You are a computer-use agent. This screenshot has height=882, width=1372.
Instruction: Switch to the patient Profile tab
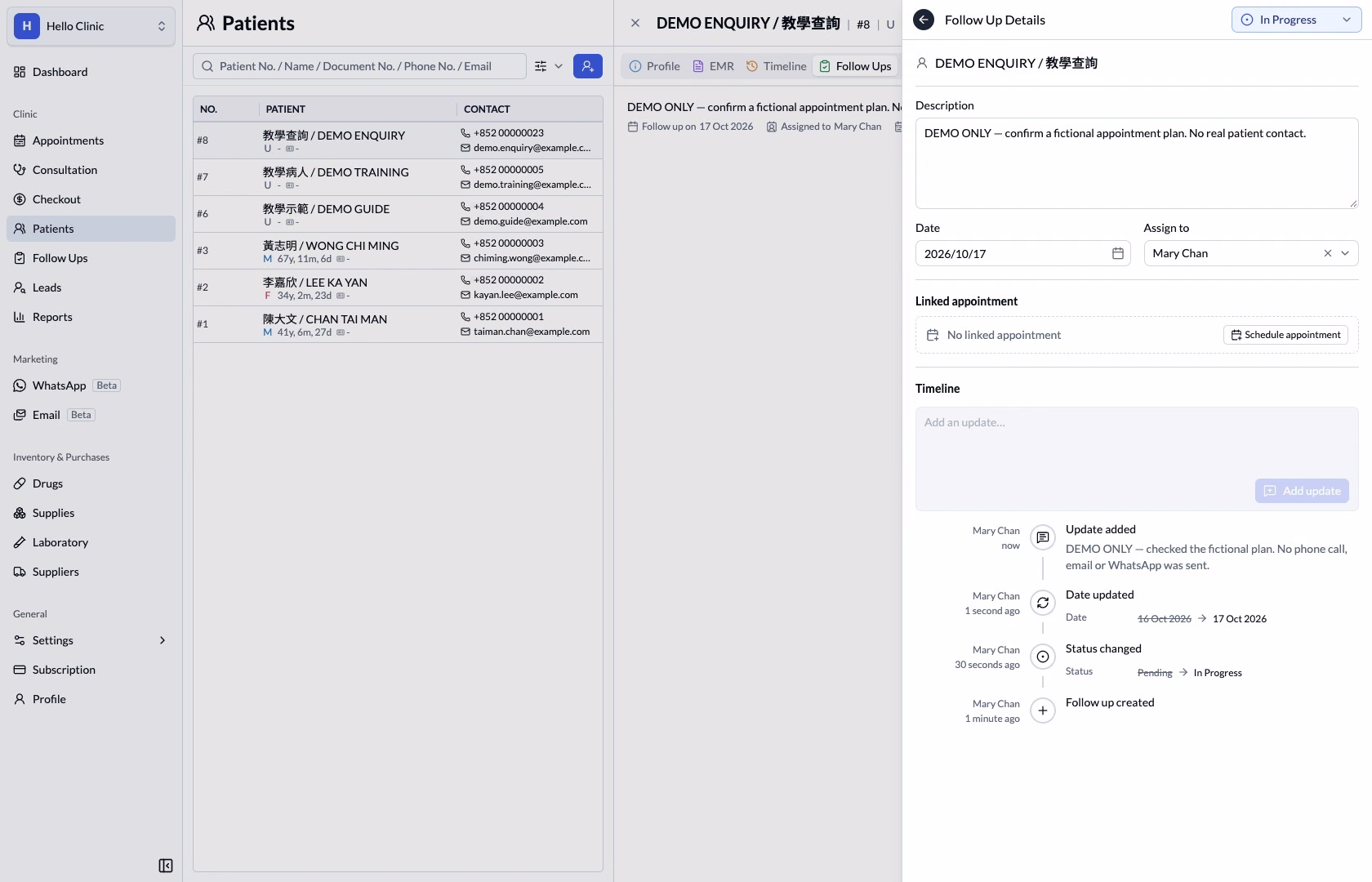tap(654, 66)
